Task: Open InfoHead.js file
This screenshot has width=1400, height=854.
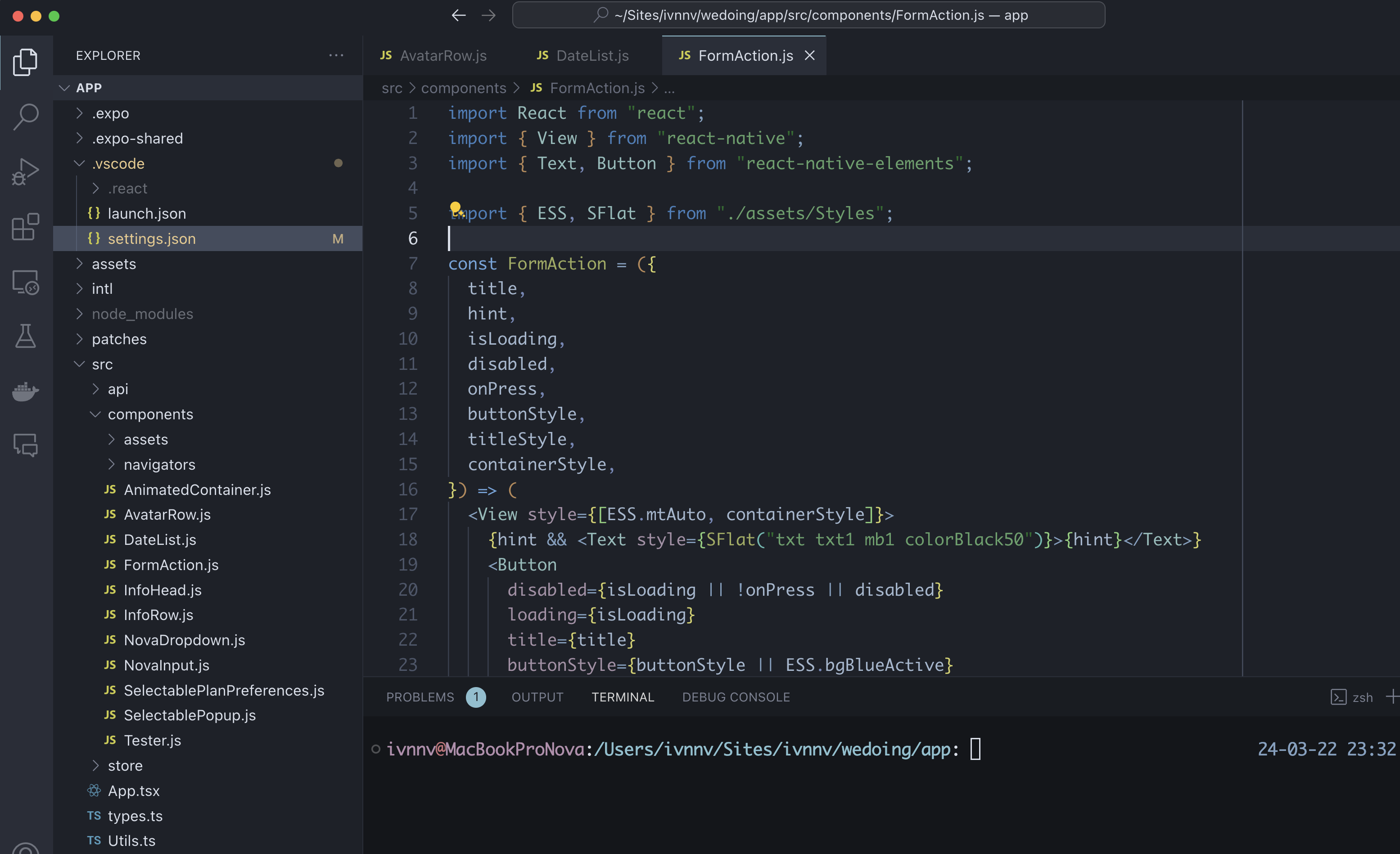Action: pos(208,590)
